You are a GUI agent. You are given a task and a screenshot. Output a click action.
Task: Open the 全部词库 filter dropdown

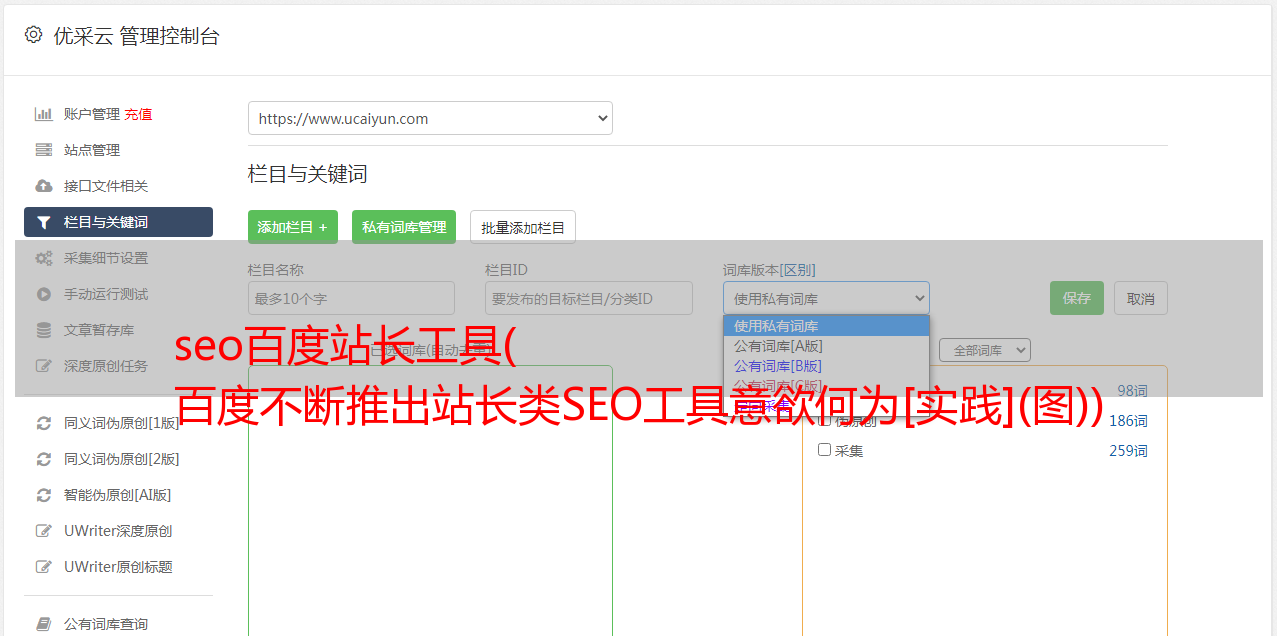[x=985, y=350]
